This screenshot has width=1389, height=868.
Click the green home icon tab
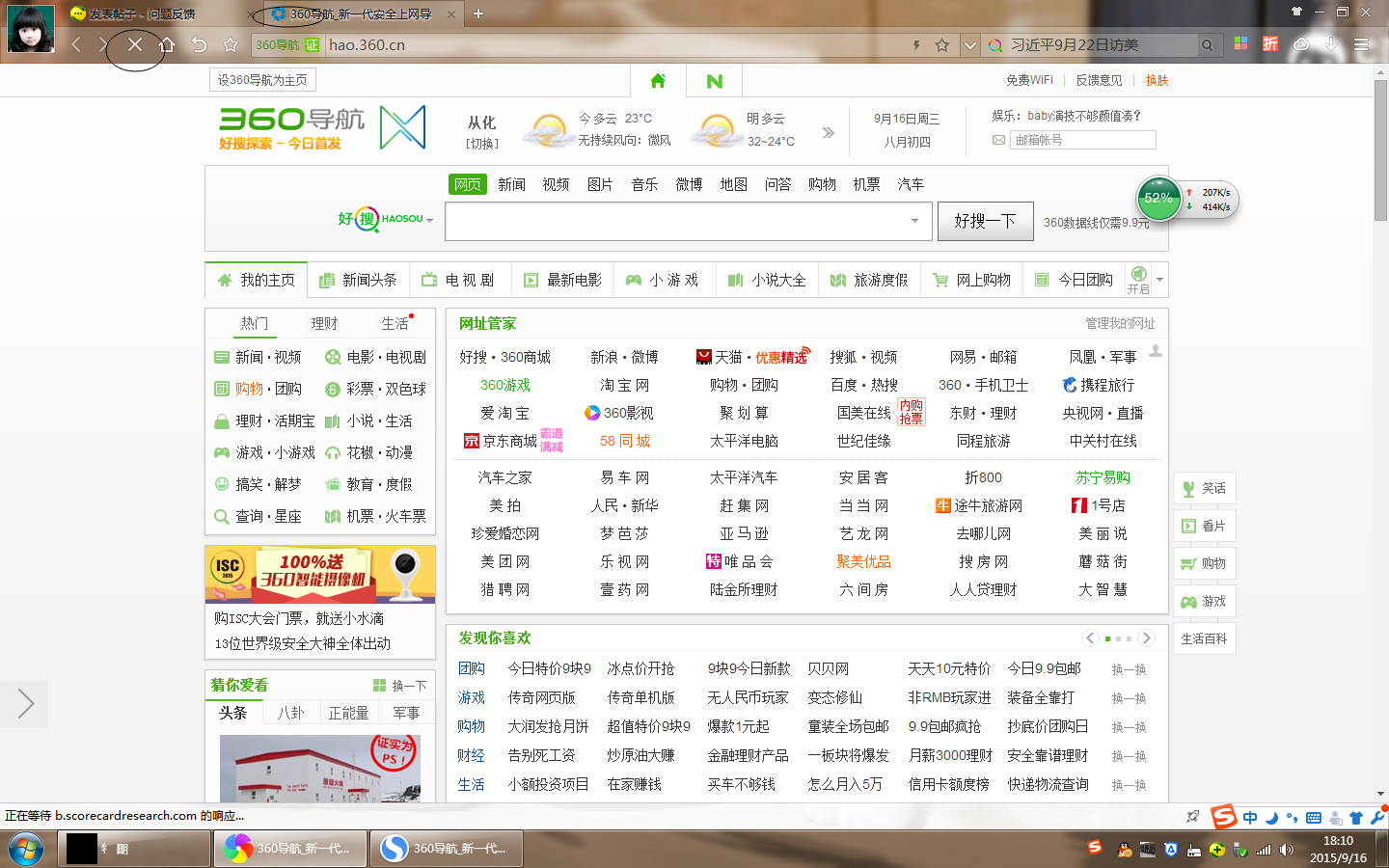coord(658,81)
